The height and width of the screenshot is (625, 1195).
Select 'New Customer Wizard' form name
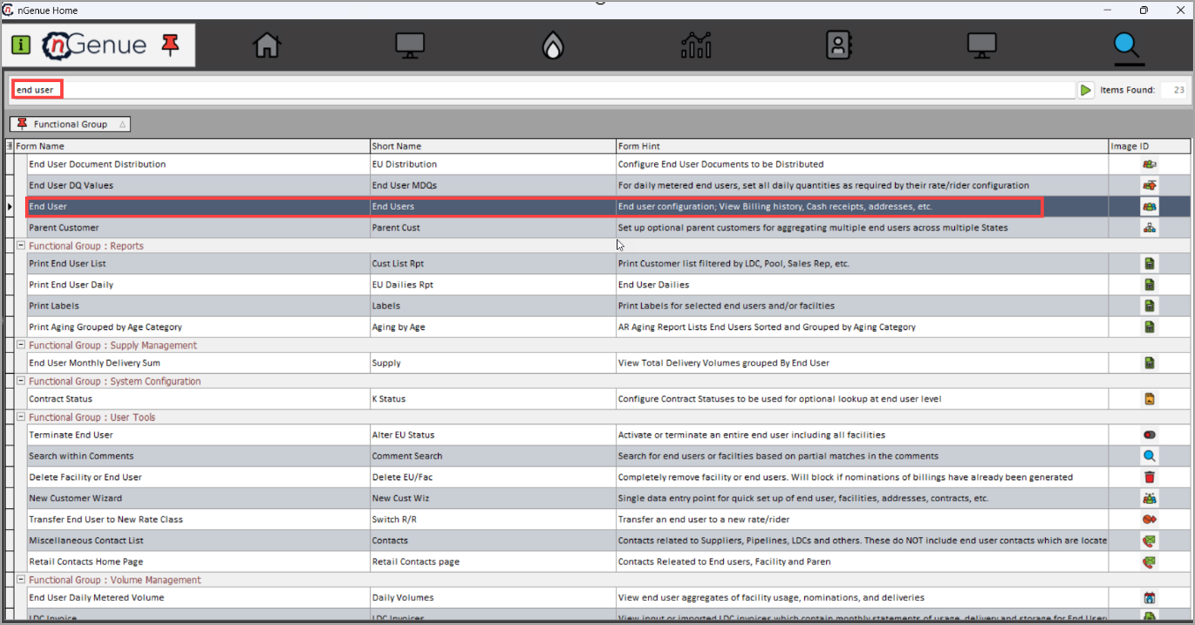click(75, 498)
